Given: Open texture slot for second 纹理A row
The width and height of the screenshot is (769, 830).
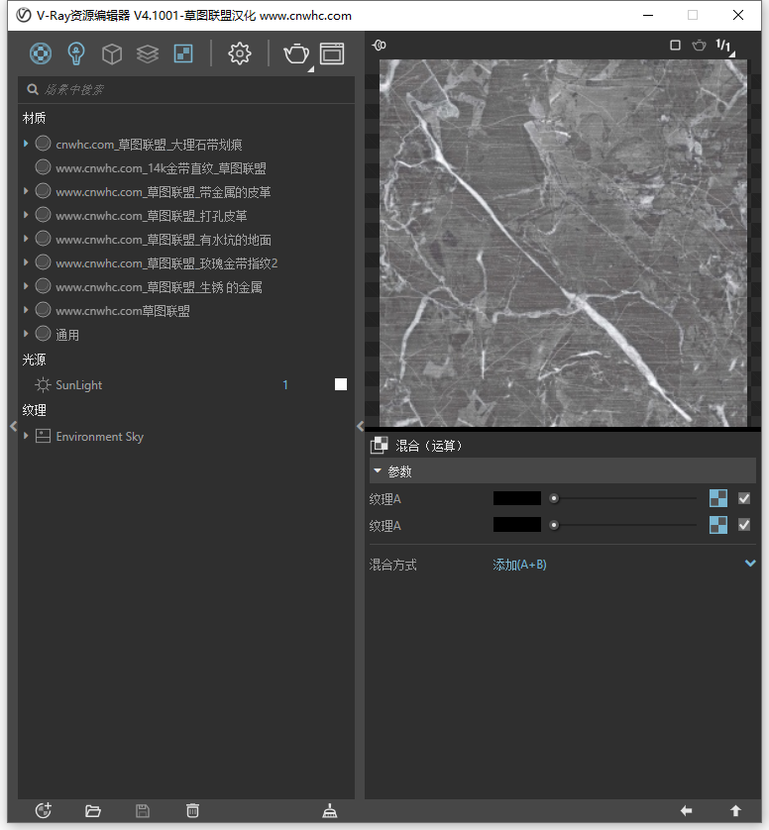Looking at the screenshot, I should (718, 525).
